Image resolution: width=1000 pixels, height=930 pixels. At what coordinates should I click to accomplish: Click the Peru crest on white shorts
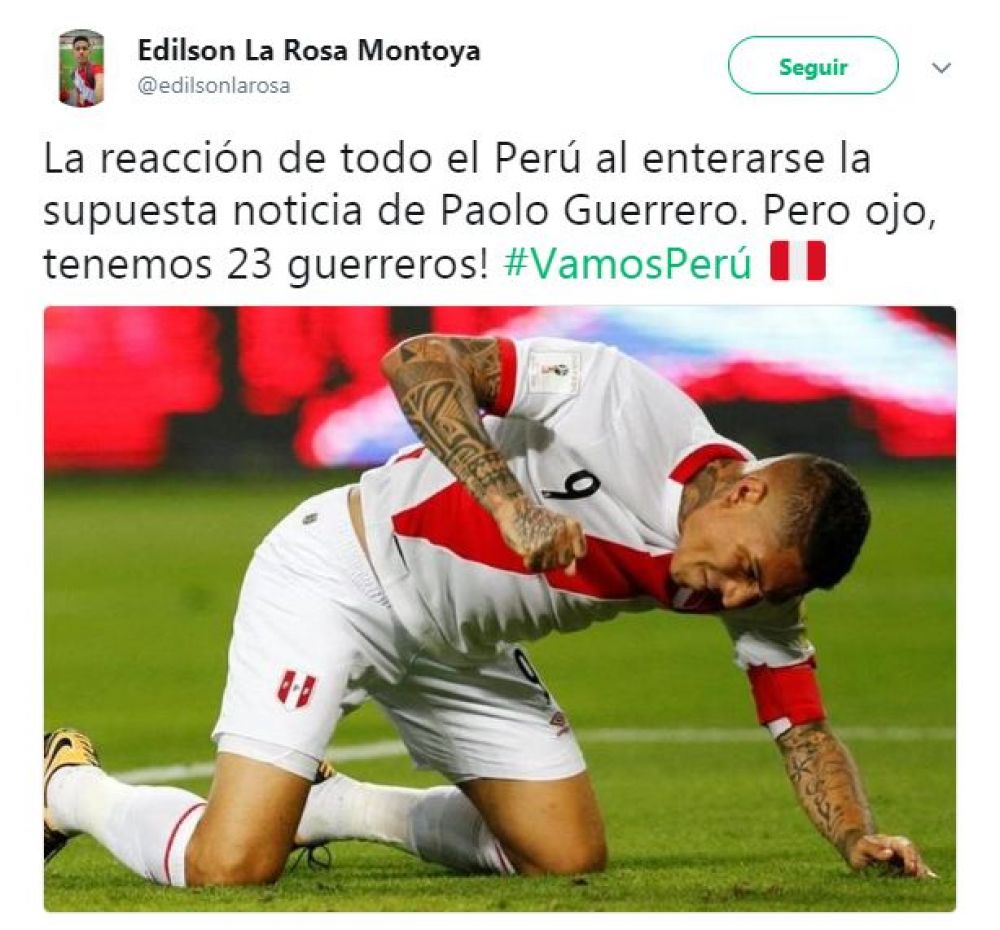pos(297,690)
